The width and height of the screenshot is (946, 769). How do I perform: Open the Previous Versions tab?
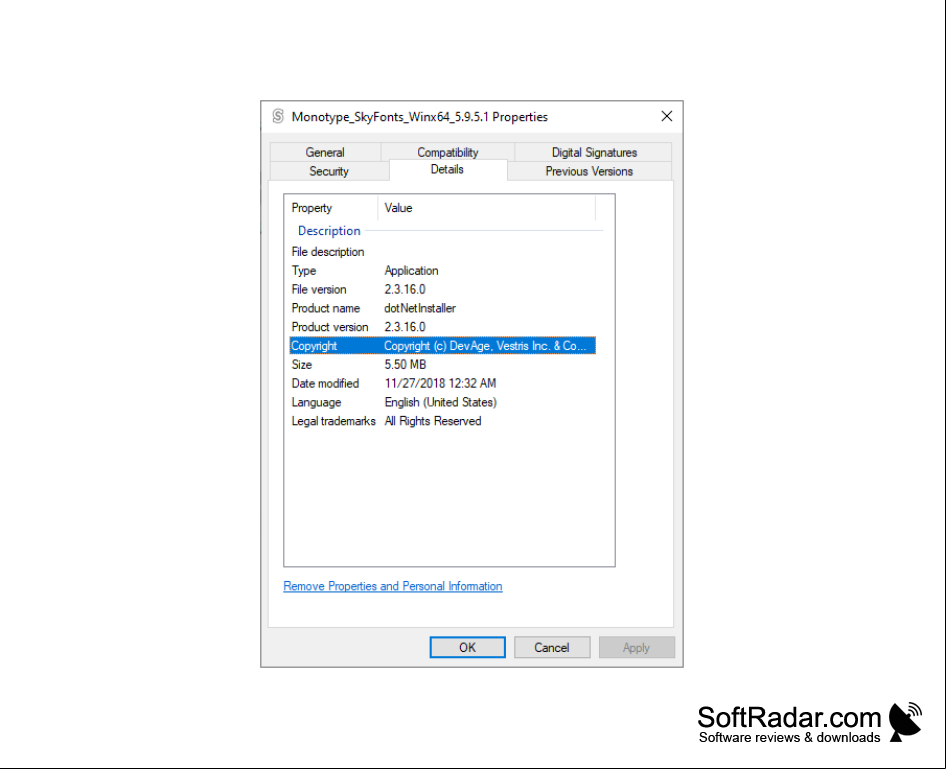(x=589, y=171)
